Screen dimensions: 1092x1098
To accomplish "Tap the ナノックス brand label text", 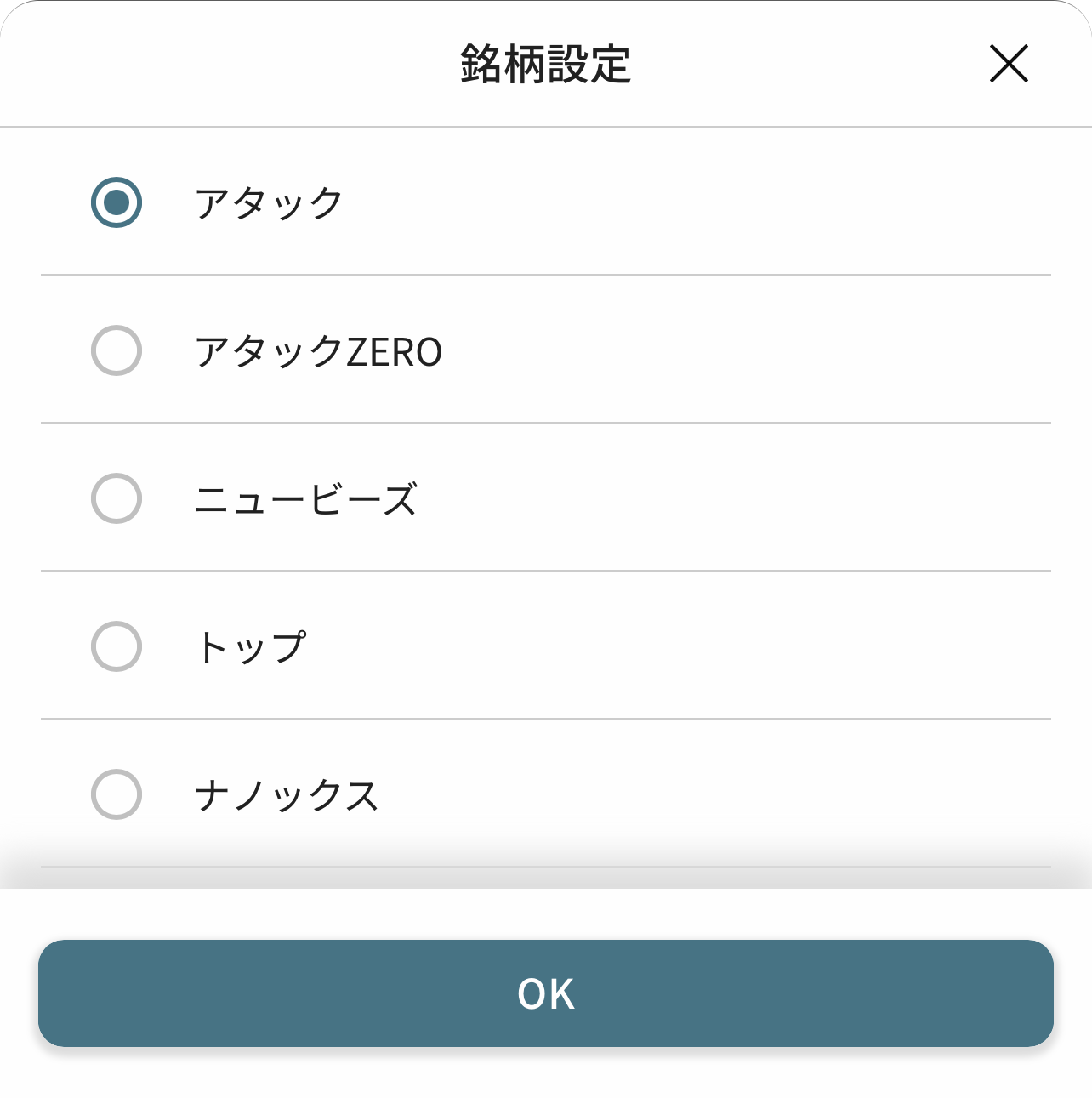I will click(286, 795).
